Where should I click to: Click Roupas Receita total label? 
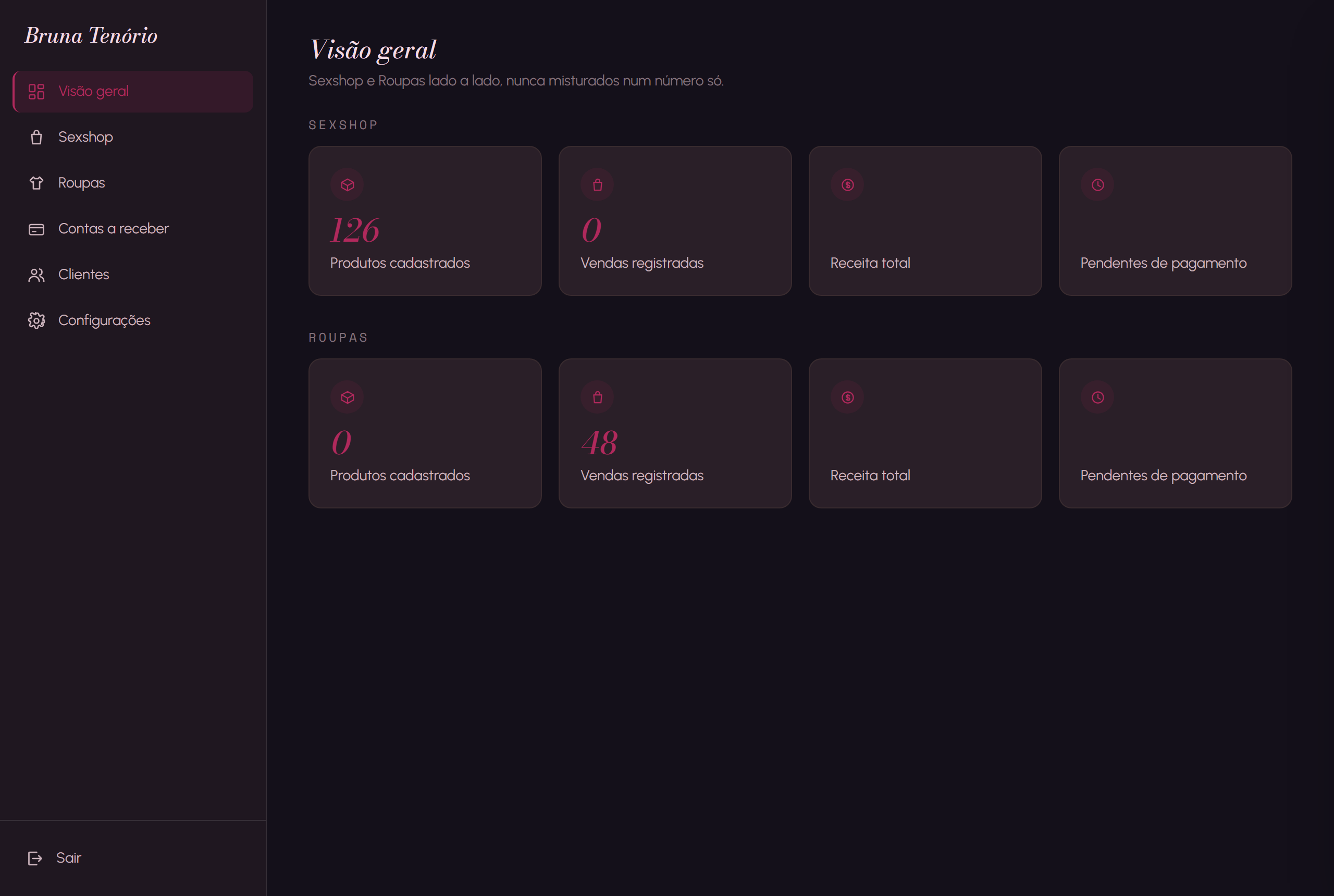(870, 476)
